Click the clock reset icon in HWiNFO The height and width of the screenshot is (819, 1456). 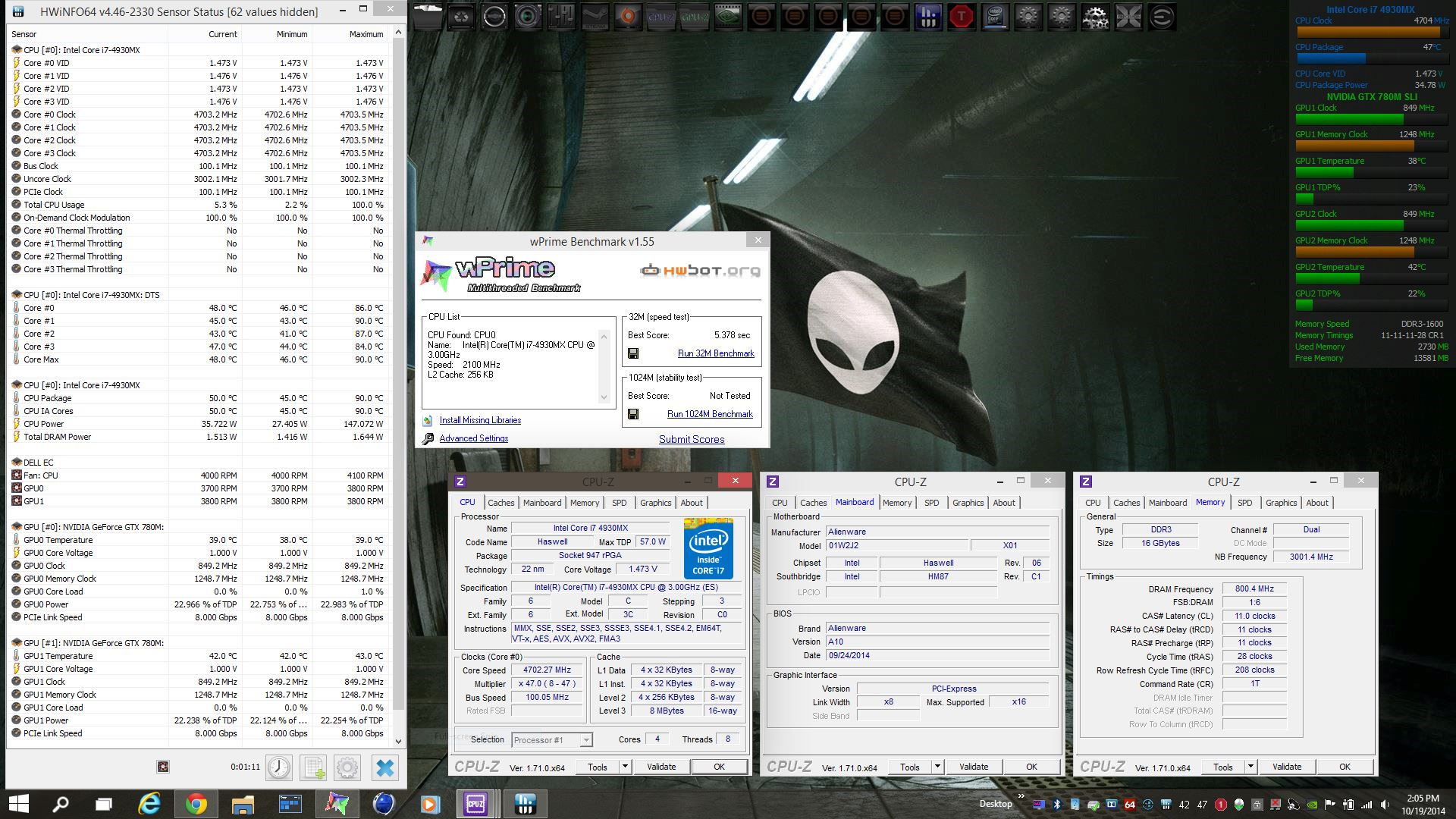(279, 767)
